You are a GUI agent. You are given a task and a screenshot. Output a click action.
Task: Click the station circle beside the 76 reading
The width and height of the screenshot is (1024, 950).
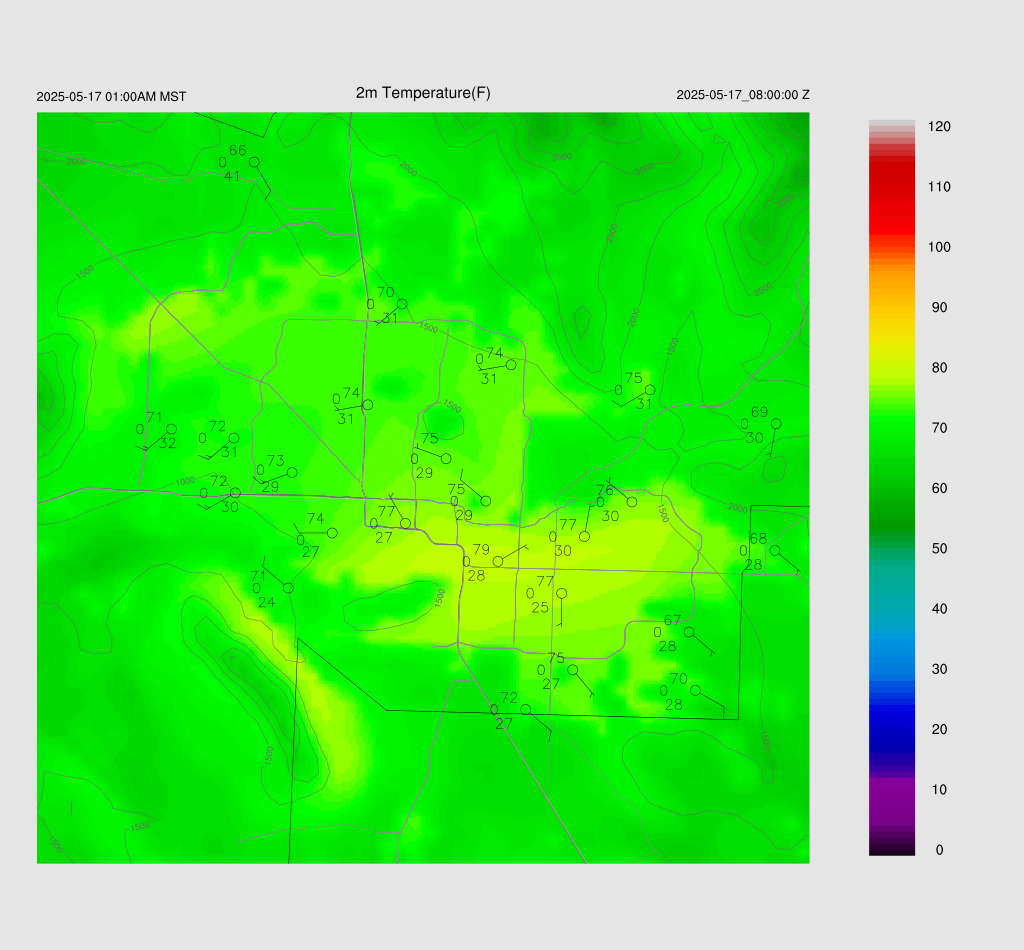(x=632, y=502)
